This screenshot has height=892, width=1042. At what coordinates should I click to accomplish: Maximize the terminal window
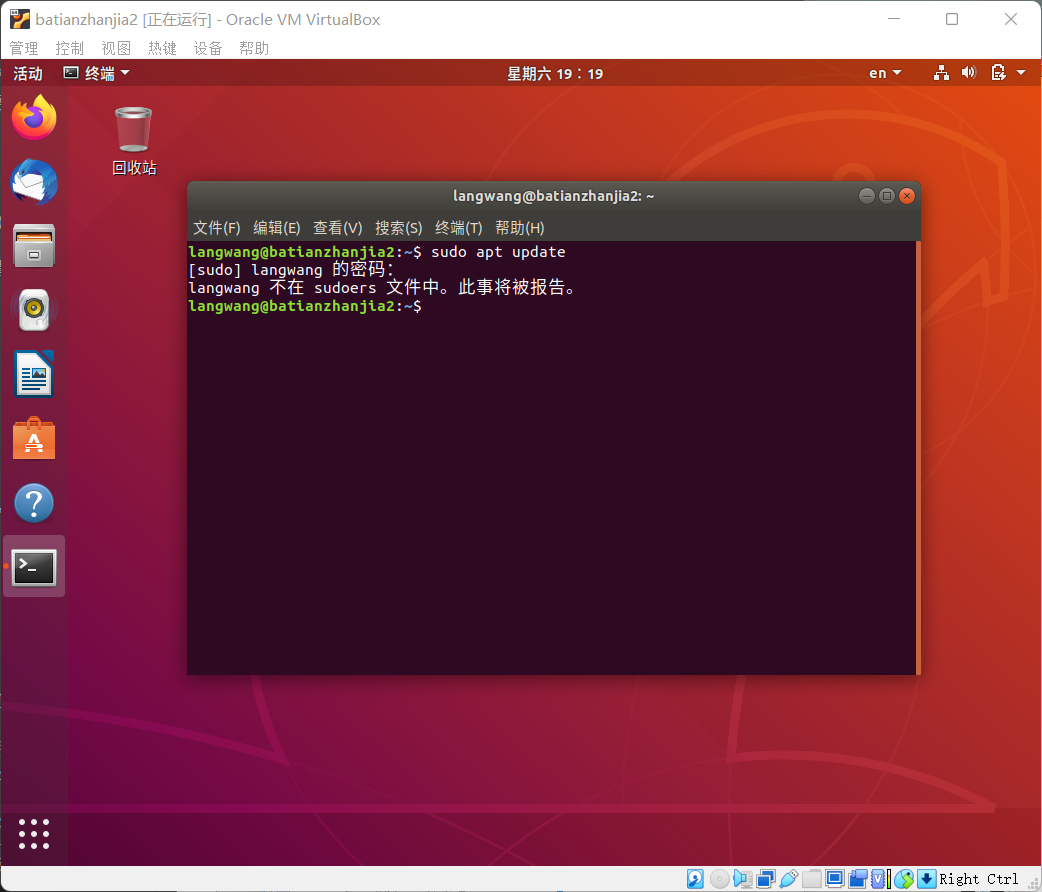point(886,195)
